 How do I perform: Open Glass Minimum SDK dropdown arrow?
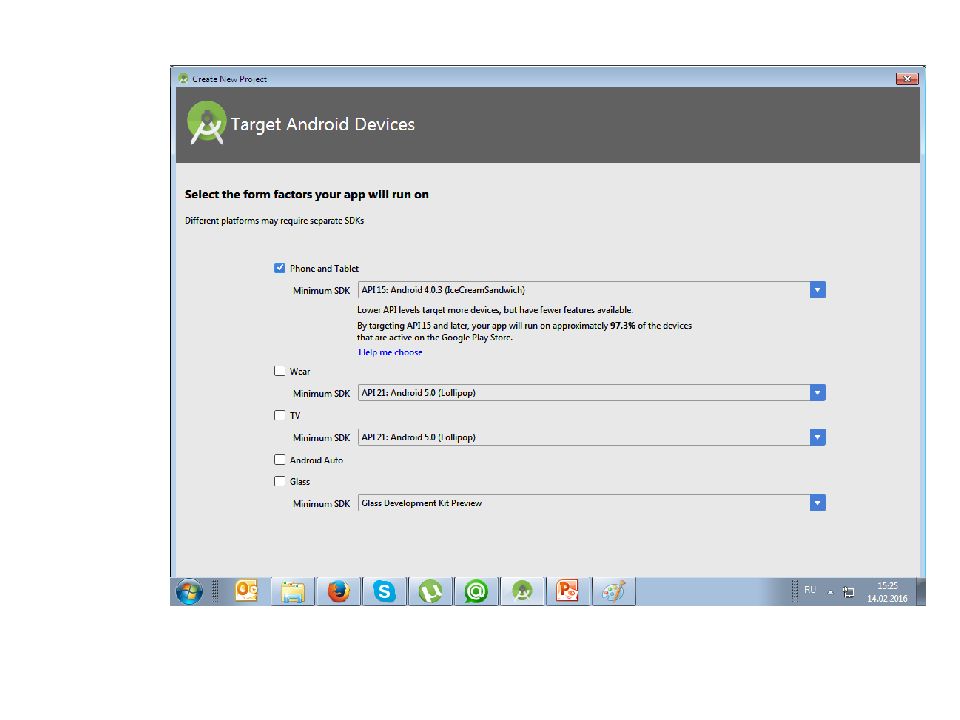point(817,503)
